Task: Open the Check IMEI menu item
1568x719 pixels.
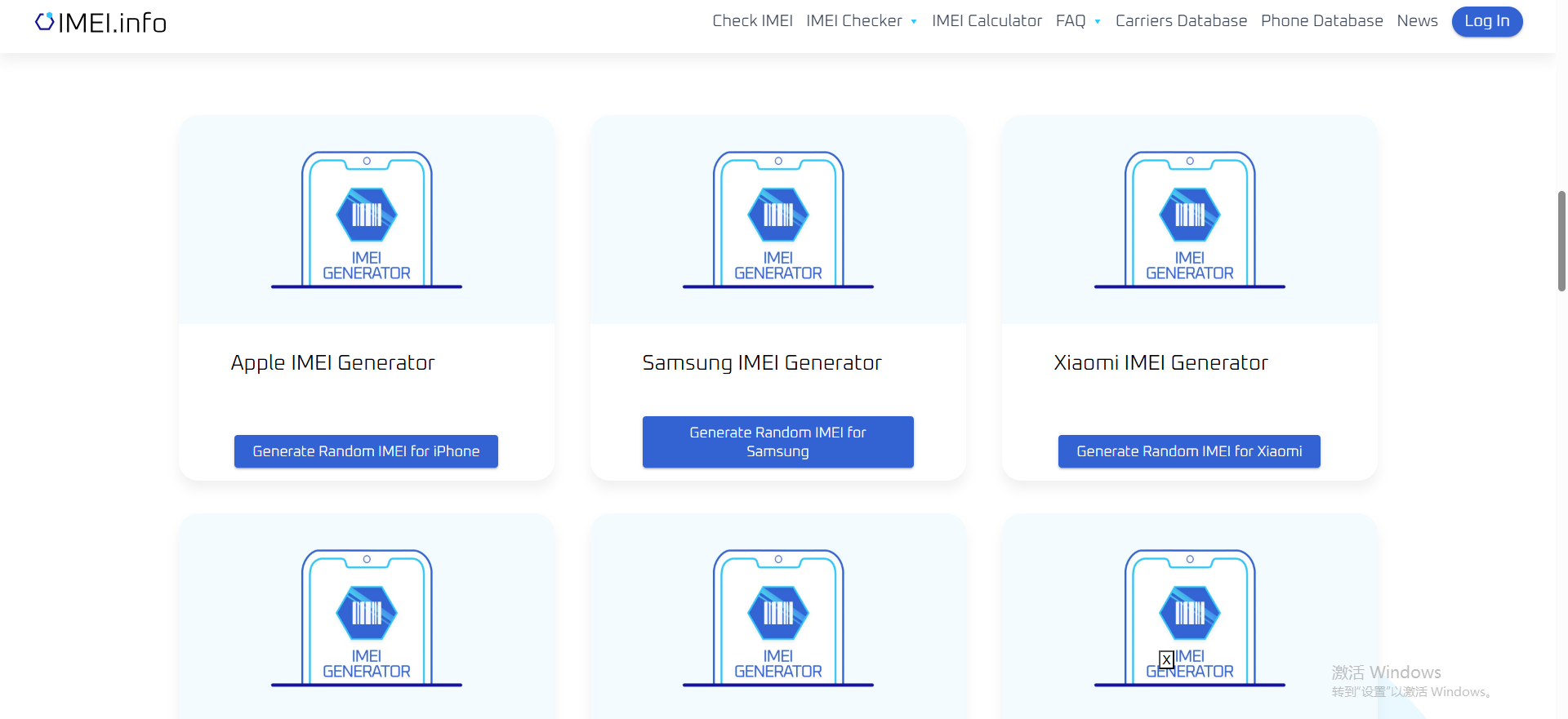Action: pyautogui.click(x=752, y=21)
